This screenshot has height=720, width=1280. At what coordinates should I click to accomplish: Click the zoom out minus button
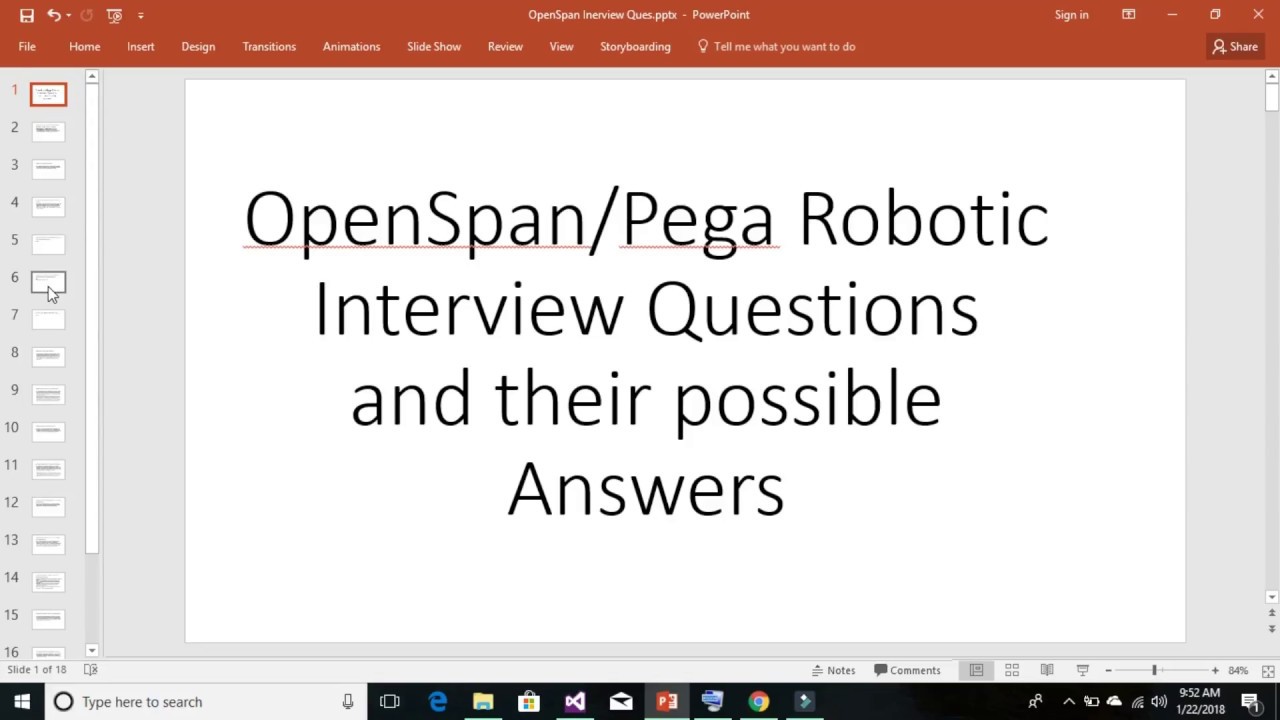[1108, 670]
